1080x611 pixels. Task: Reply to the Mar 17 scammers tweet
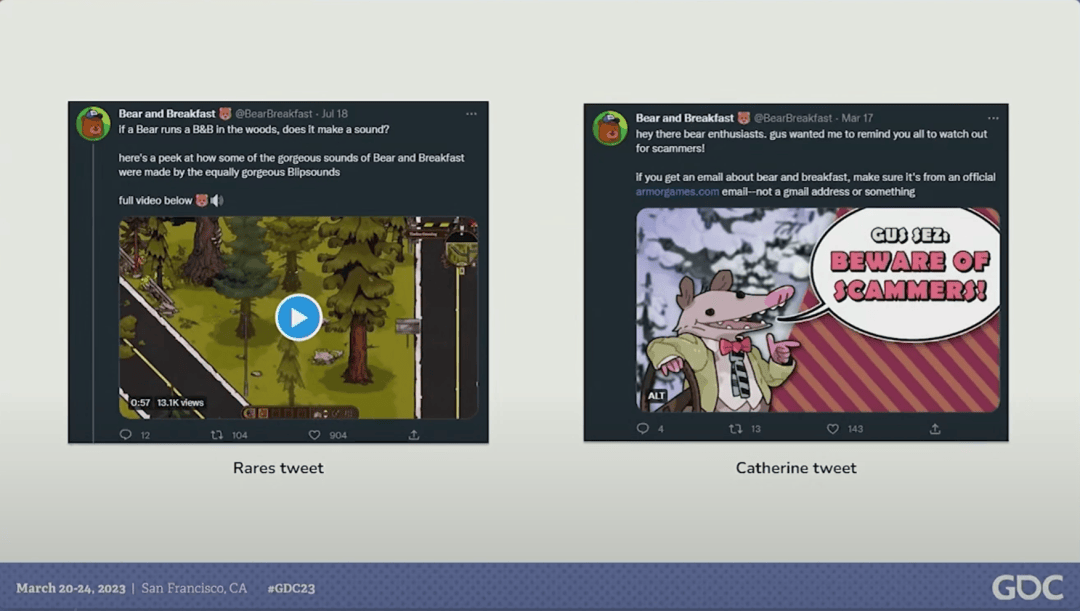coord(643,428)
